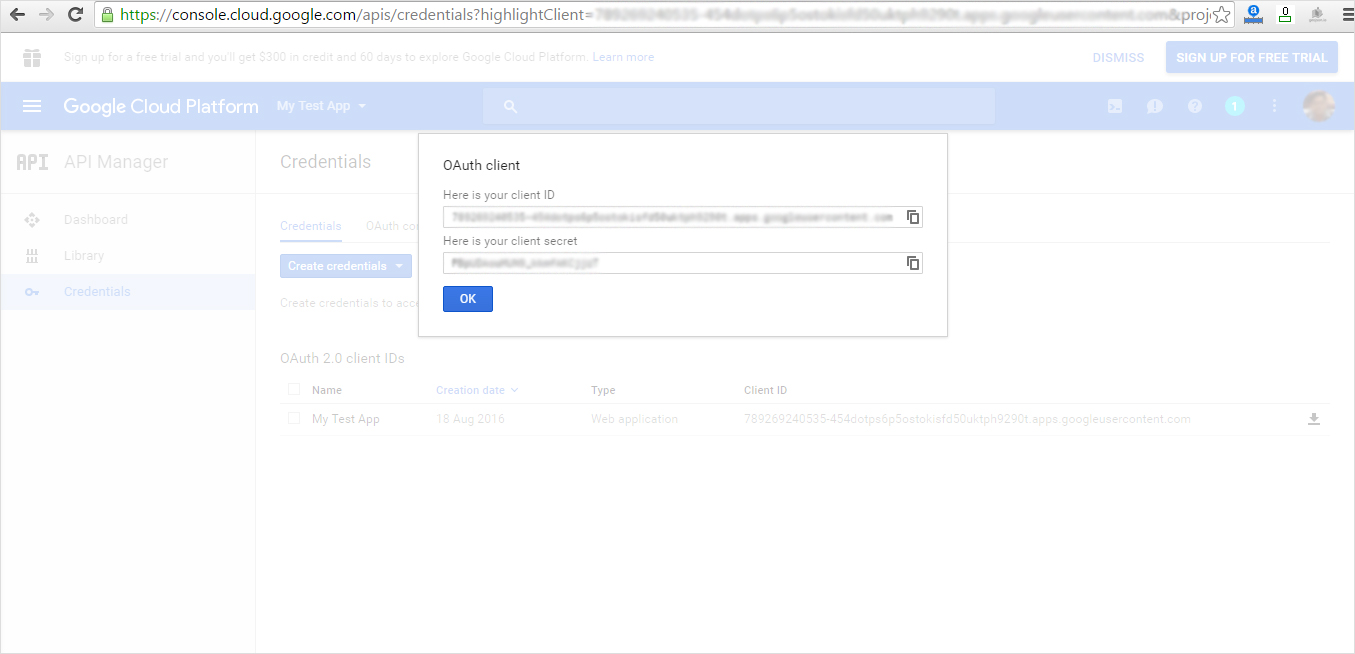Download JSON for My Test App client
Viewport: 1355px width, 654px height.
[1314, 419]
